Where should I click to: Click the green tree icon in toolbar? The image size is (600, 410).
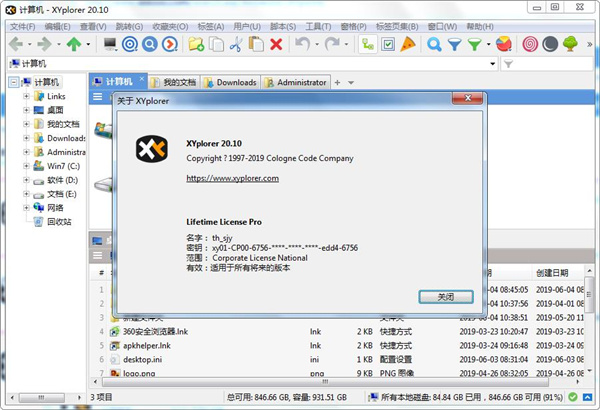point(570,45)
